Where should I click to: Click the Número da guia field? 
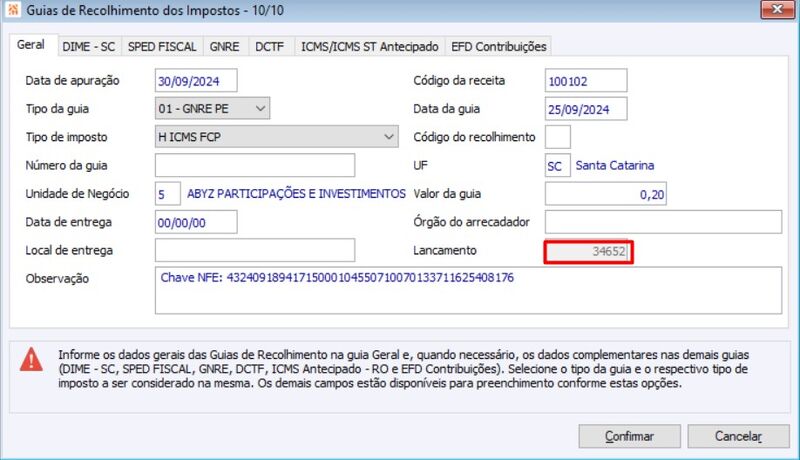point(255,165)
